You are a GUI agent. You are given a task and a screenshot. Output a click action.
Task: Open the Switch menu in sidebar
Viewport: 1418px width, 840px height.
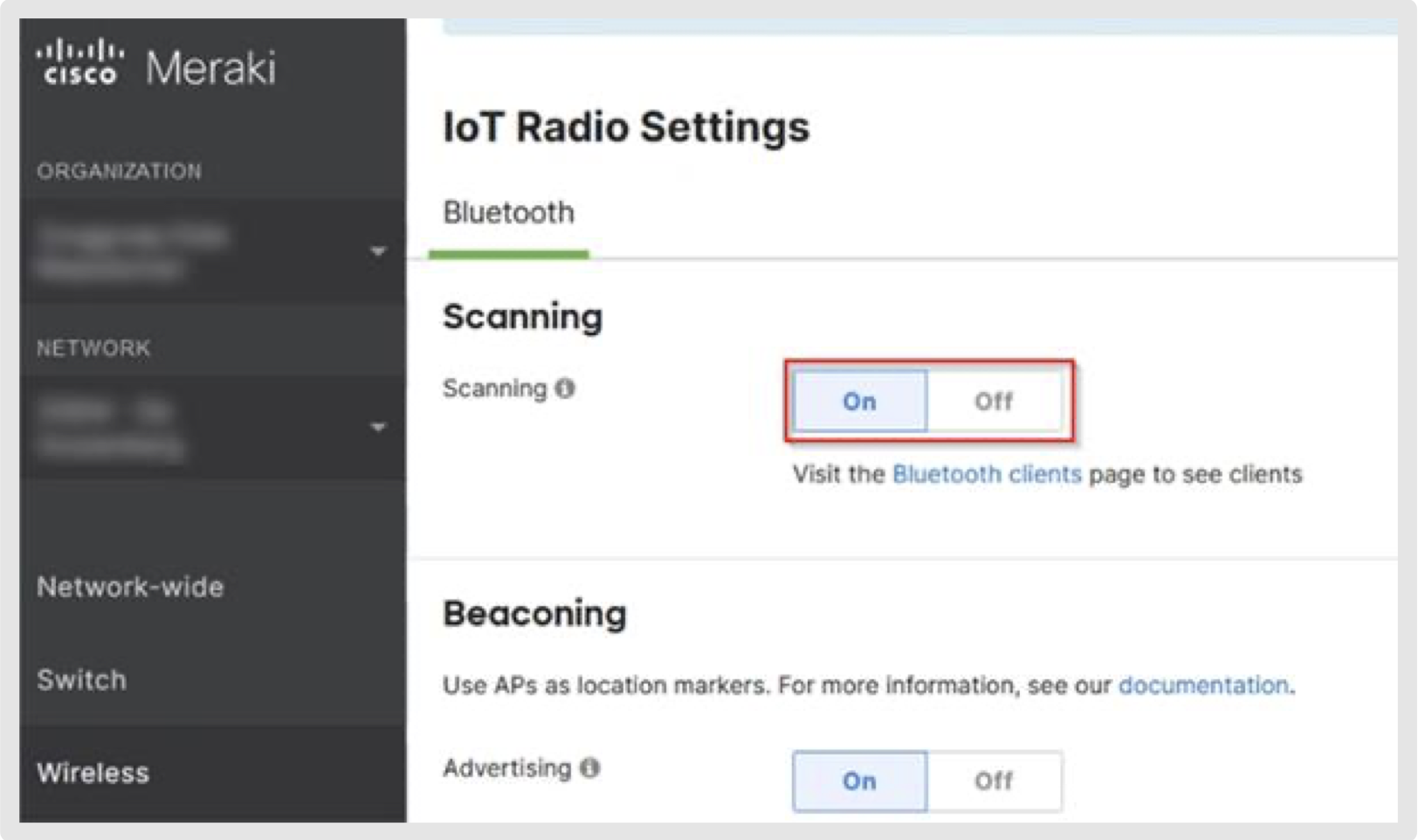(81, 680)
